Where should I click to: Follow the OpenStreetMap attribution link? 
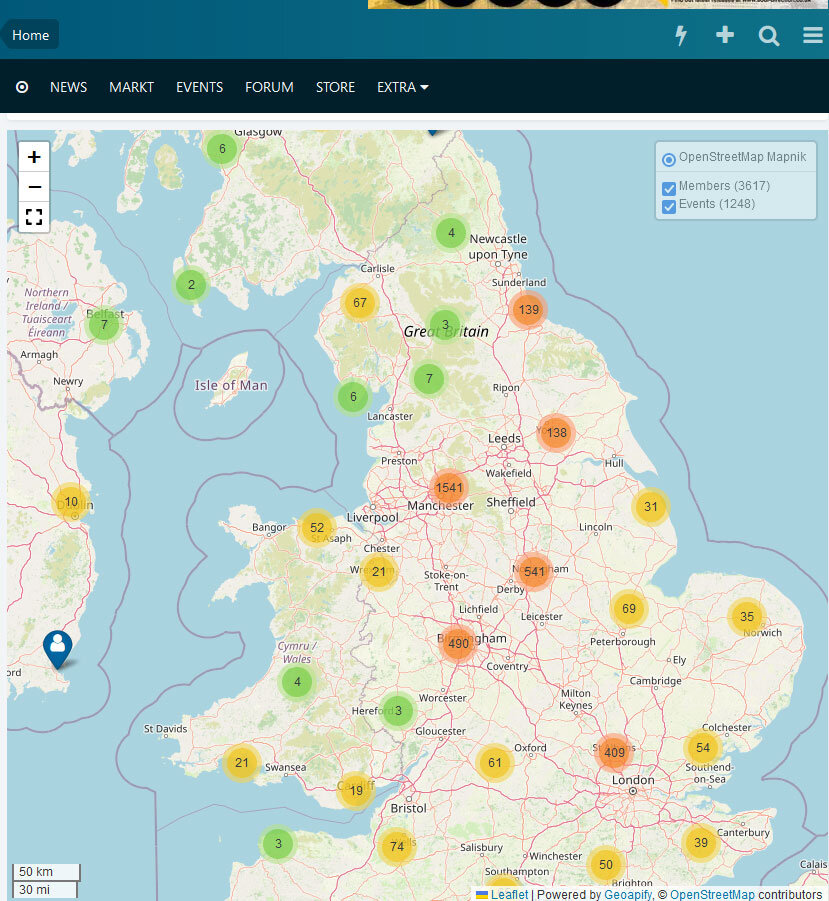[712, 895]
